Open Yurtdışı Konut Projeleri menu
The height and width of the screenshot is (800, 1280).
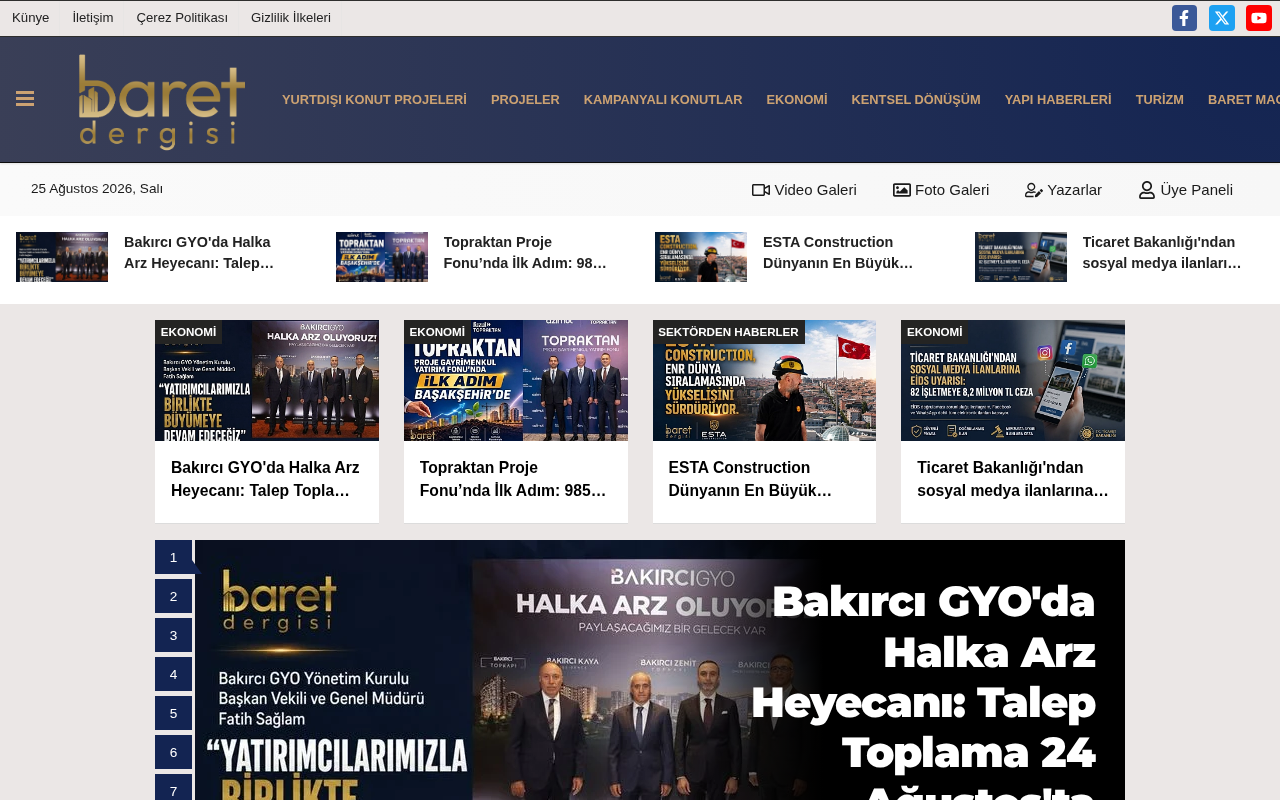point(374,100)
